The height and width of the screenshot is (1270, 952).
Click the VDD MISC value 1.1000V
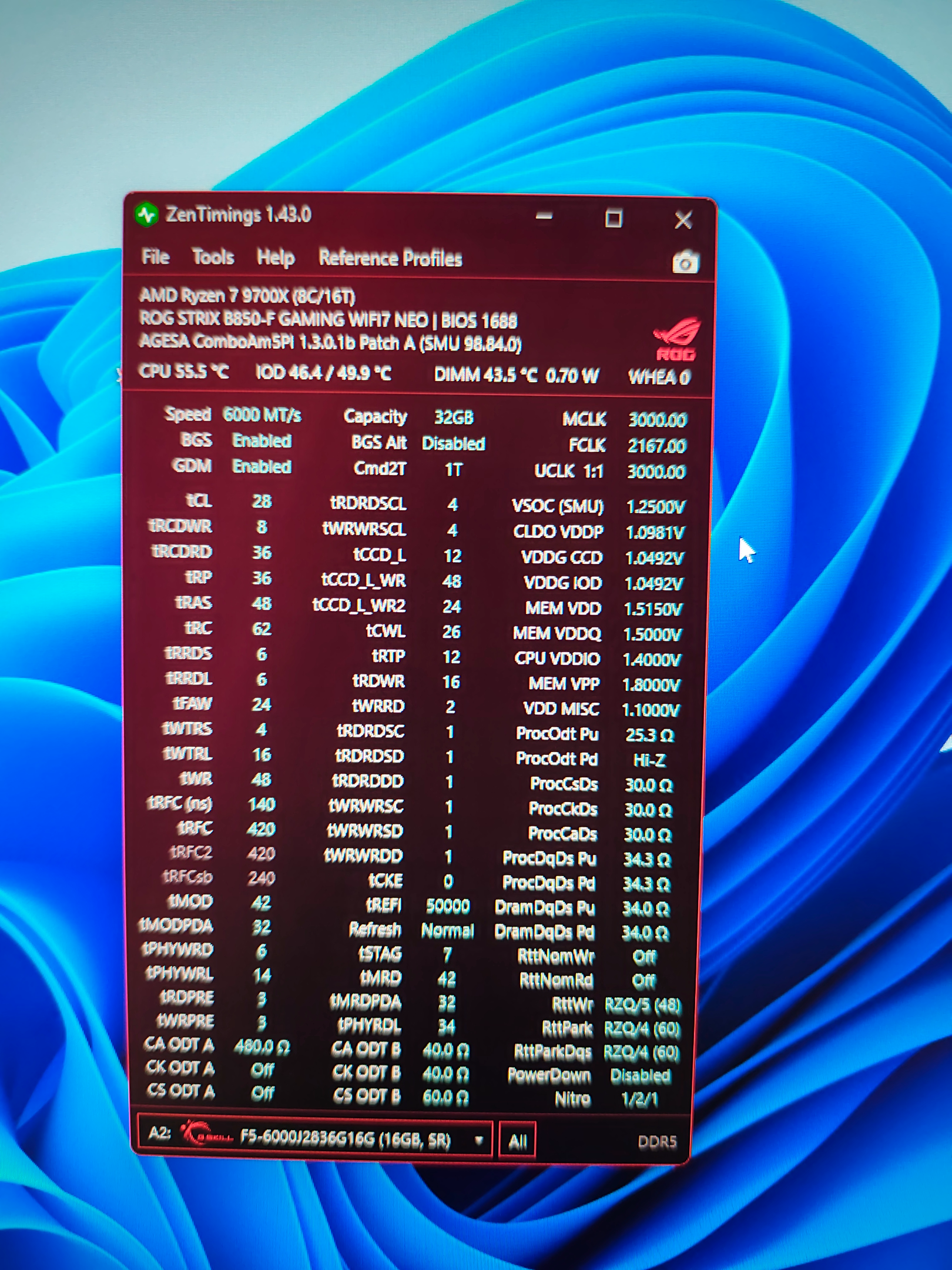[651, 710]
